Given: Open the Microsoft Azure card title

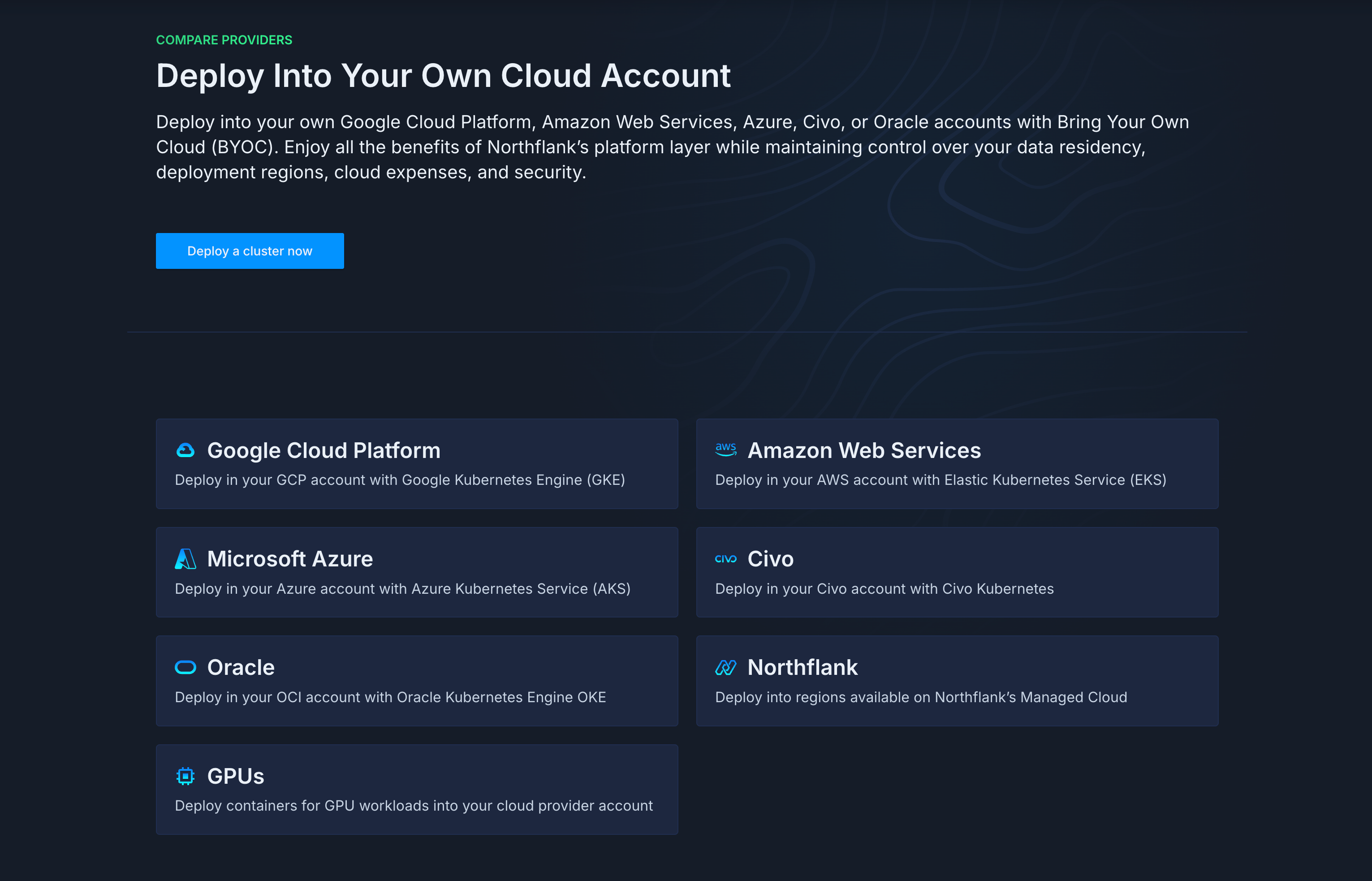Looking at the screenshot, I should pos(290,559).
